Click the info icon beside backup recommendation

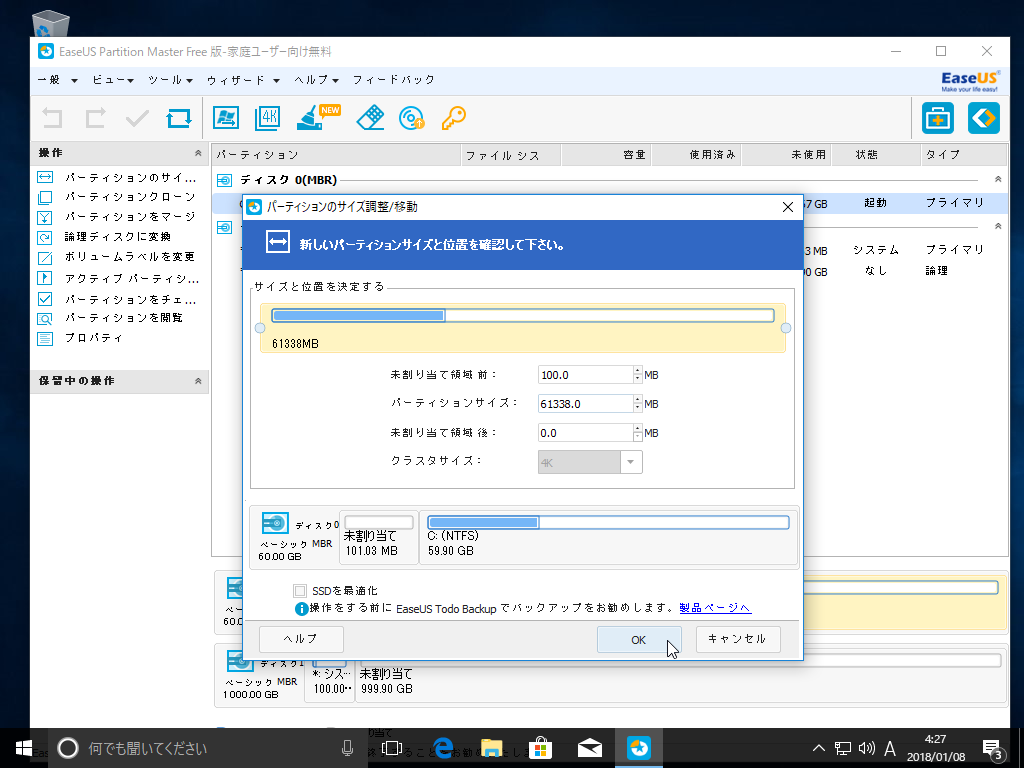(301, 609)
